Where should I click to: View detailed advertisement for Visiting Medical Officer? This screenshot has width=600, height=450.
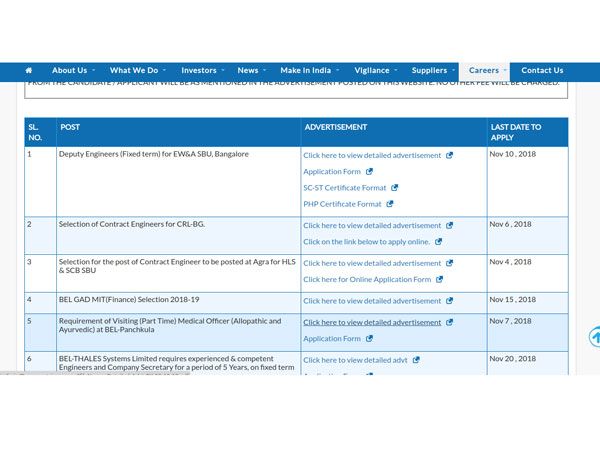point(372,322)
